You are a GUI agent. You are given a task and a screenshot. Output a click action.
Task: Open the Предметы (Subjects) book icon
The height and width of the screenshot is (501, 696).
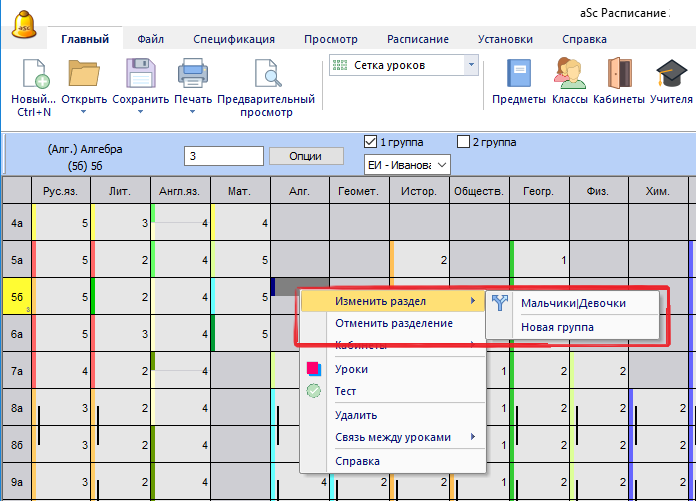[519, 74]
